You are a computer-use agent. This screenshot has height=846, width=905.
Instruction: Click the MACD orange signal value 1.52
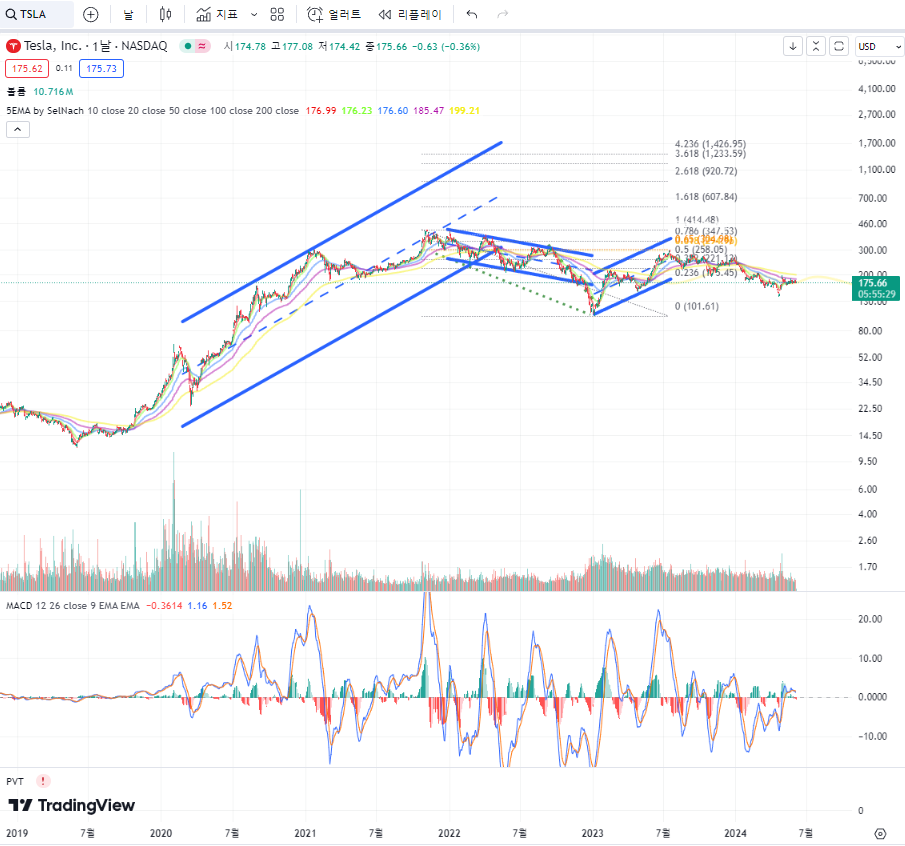coord(222,606)
